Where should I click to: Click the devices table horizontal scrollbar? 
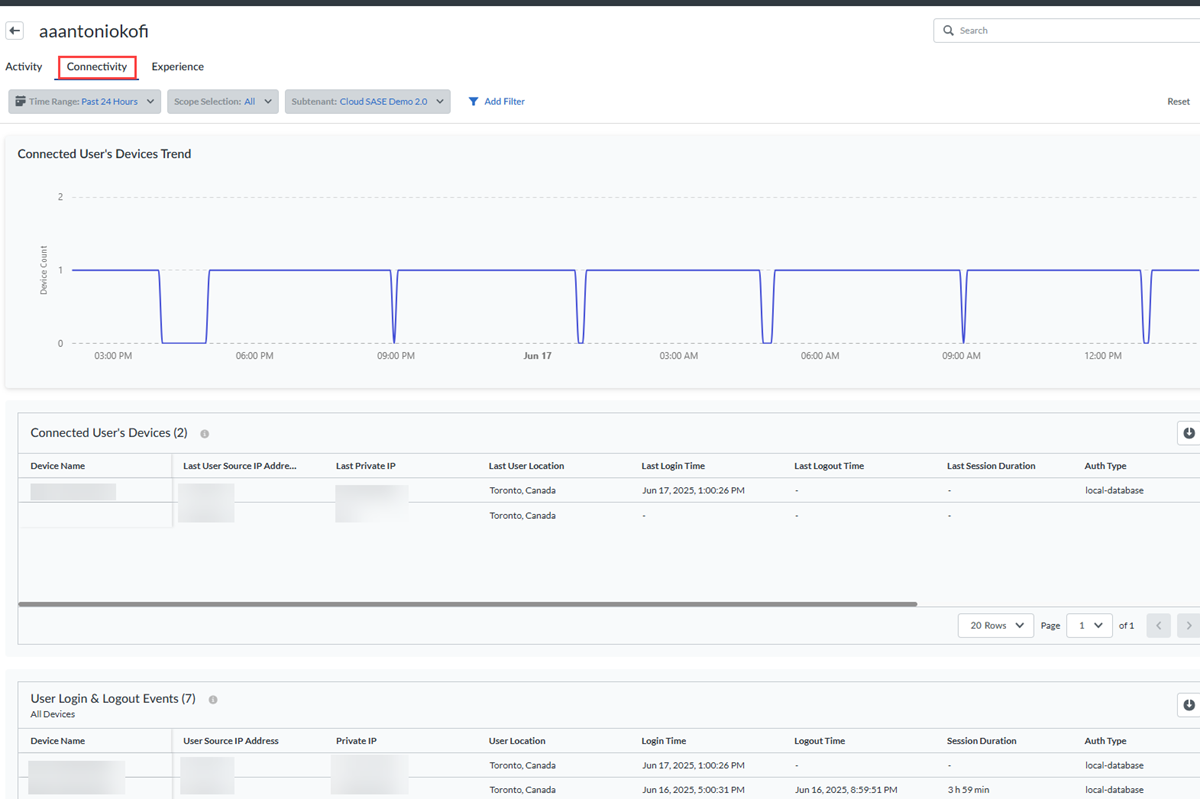tap(467, 604)
